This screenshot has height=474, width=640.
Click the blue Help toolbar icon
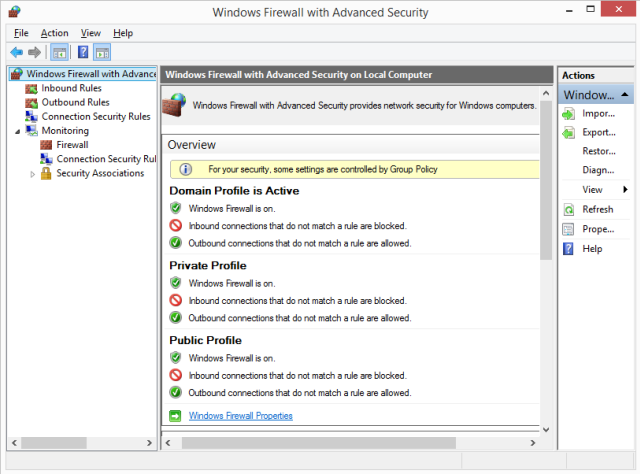click(83, 52)
